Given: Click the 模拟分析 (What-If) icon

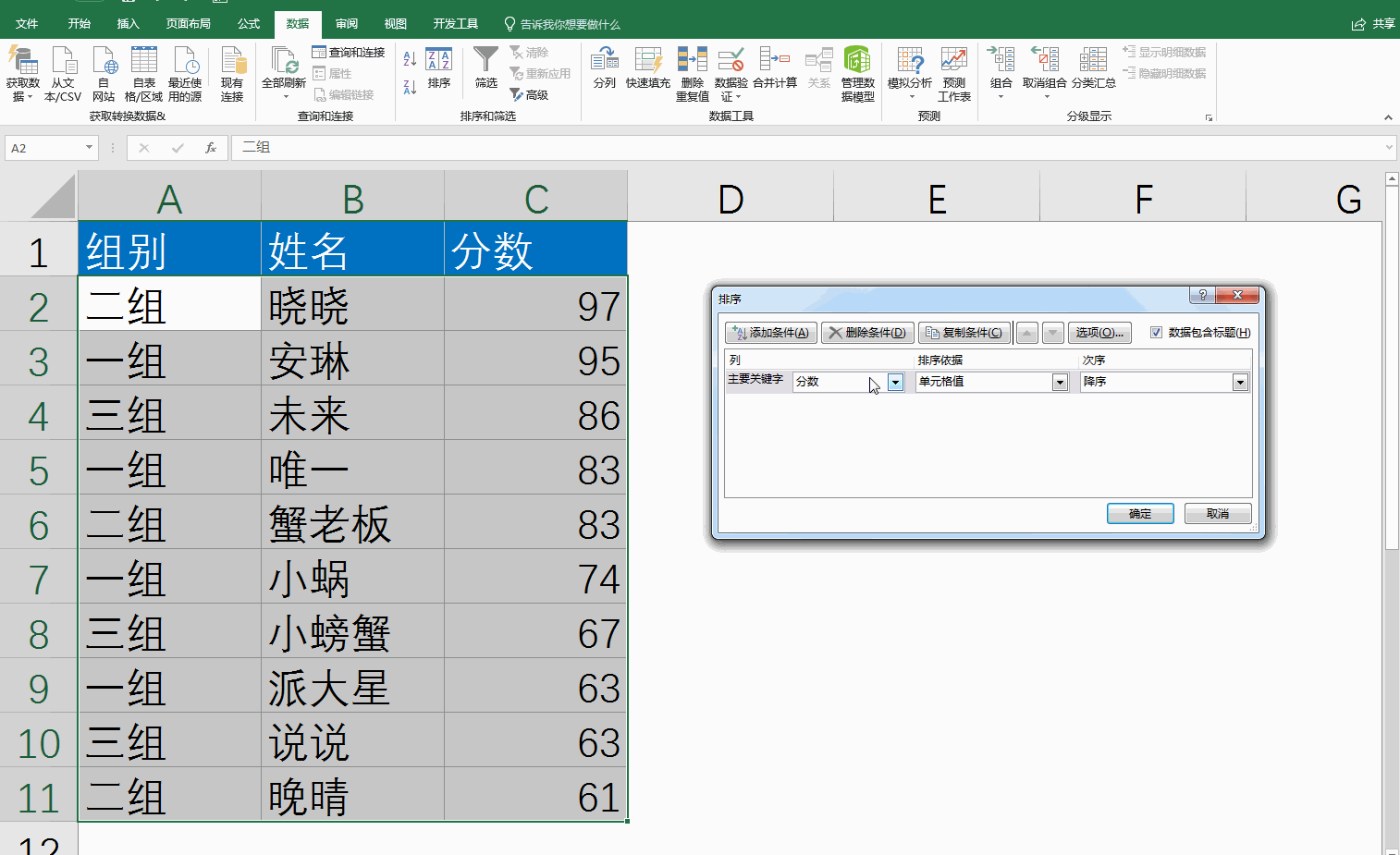Looking at the screenshot, I should [x=910, y=67].
